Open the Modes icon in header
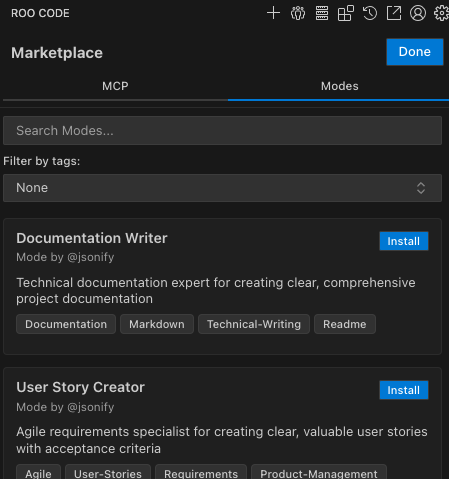 click(x=298, y=13)
